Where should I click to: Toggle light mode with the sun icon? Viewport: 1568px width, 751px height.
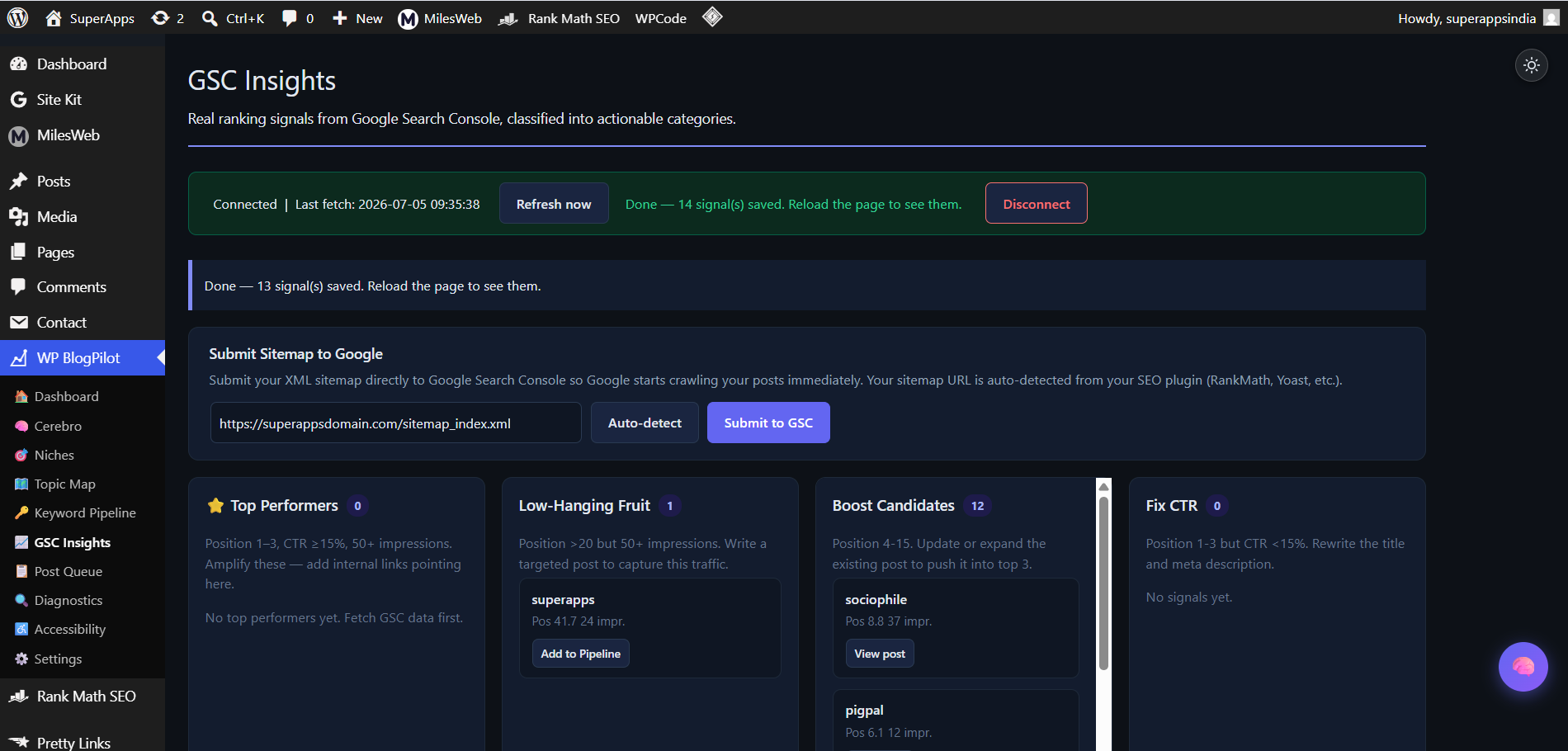[1532, 65]
